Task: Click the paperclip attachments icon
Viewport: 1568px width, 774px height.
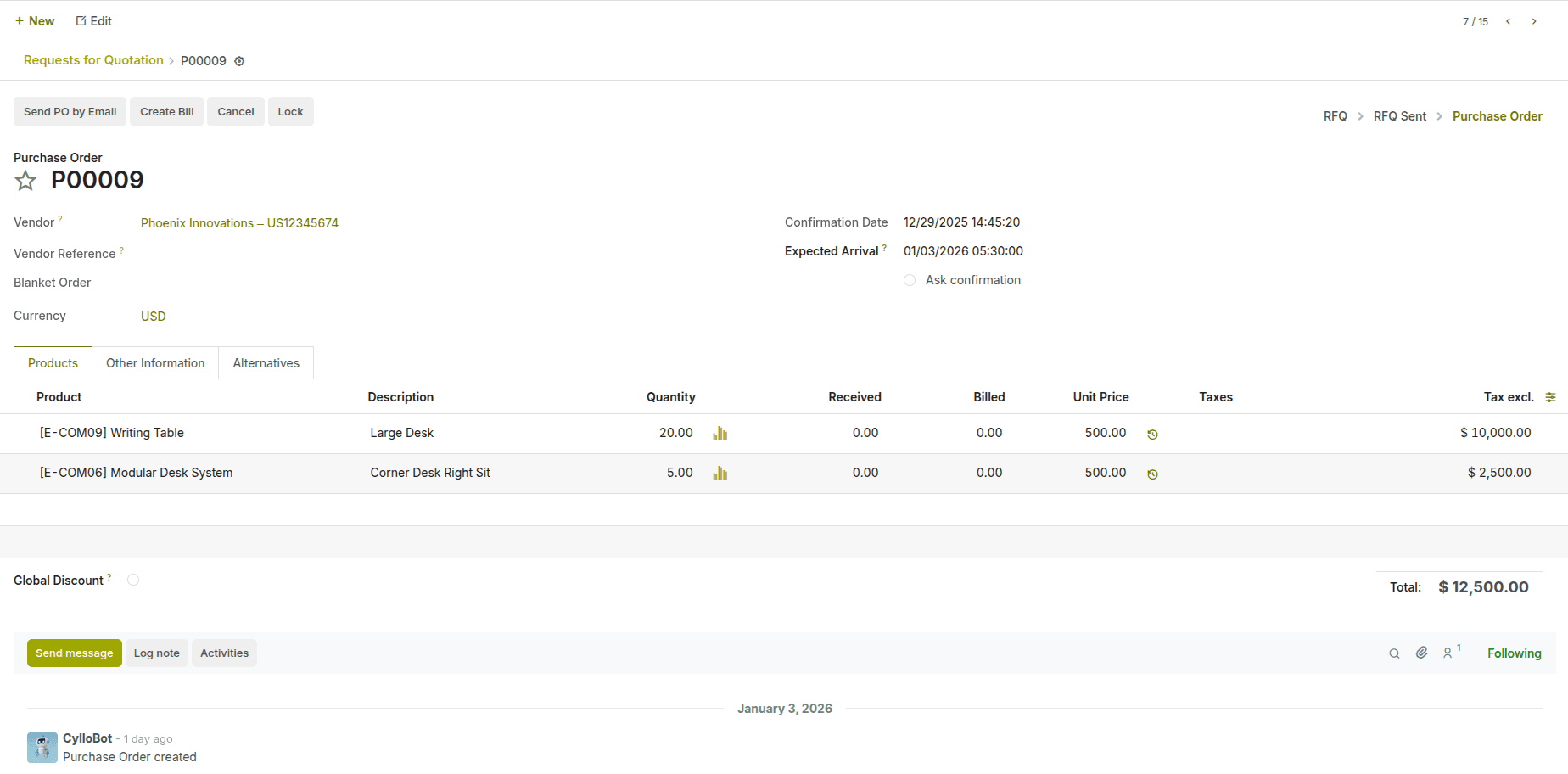Action: [1422, 653]
